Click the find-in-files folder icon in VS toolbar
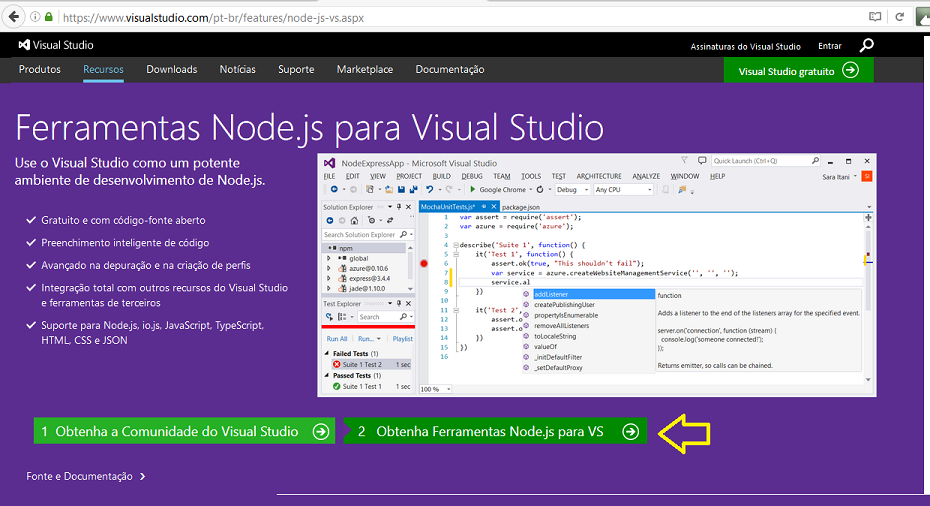This screenshot has height=506, width=930. 682,189
